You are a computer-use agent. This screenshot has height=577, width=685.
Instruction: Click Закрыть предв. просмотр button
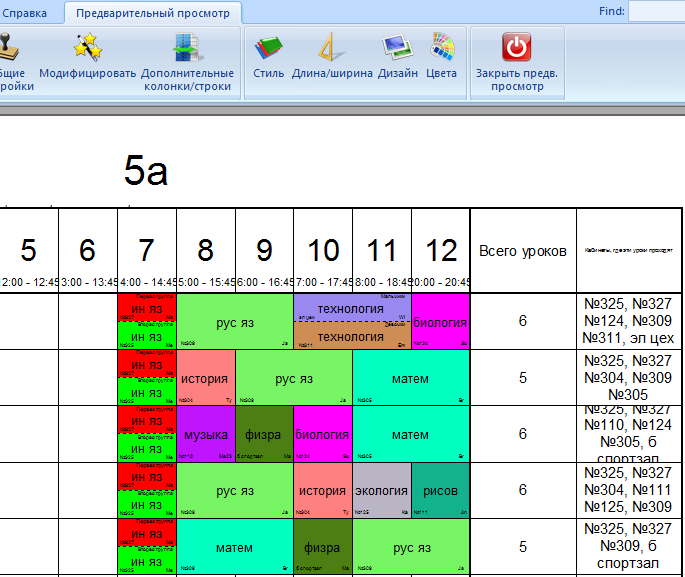pyautogui.click(x=516, y=48)
